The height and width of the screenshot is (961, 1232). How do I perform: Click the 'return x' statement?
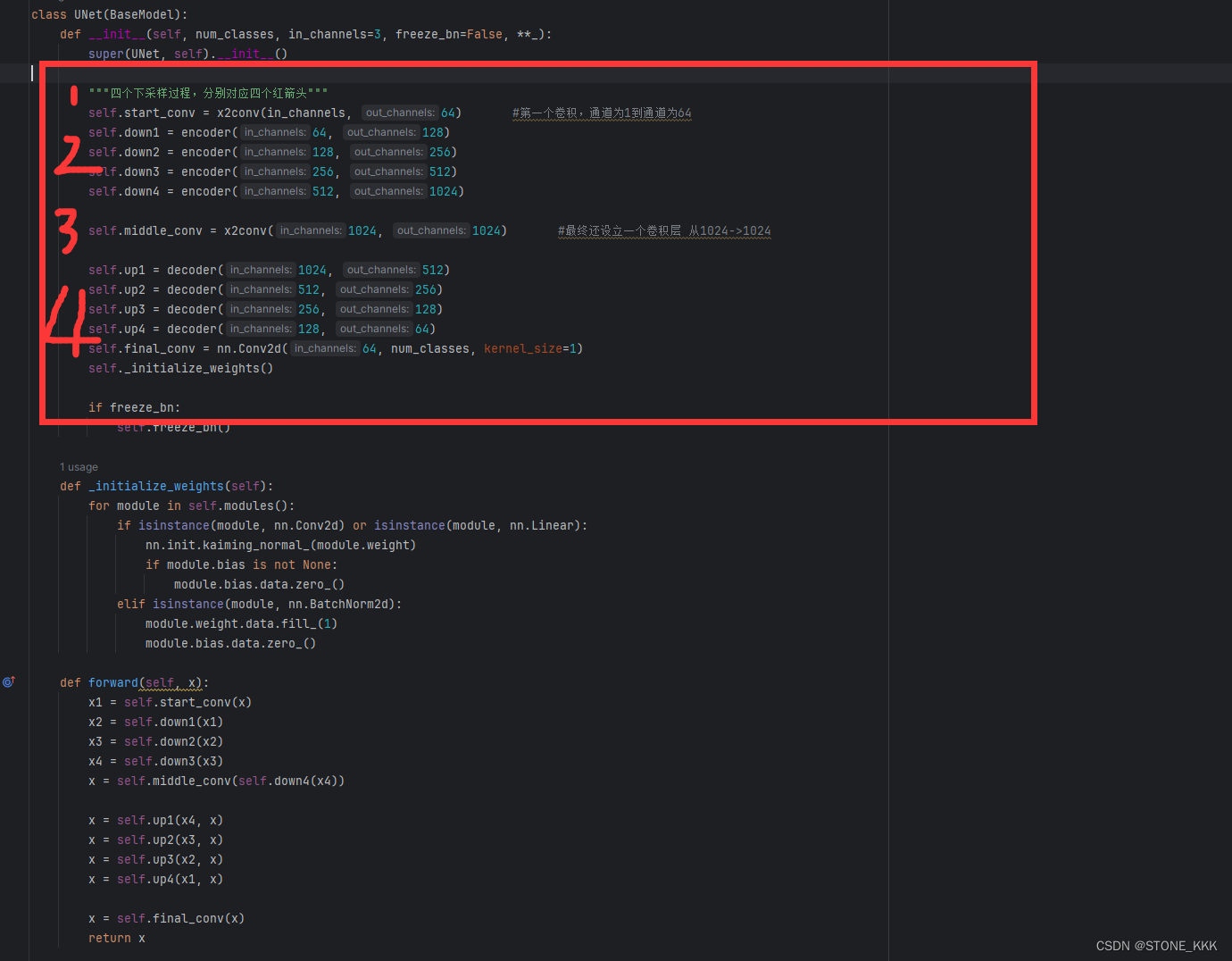pos(117,938)
